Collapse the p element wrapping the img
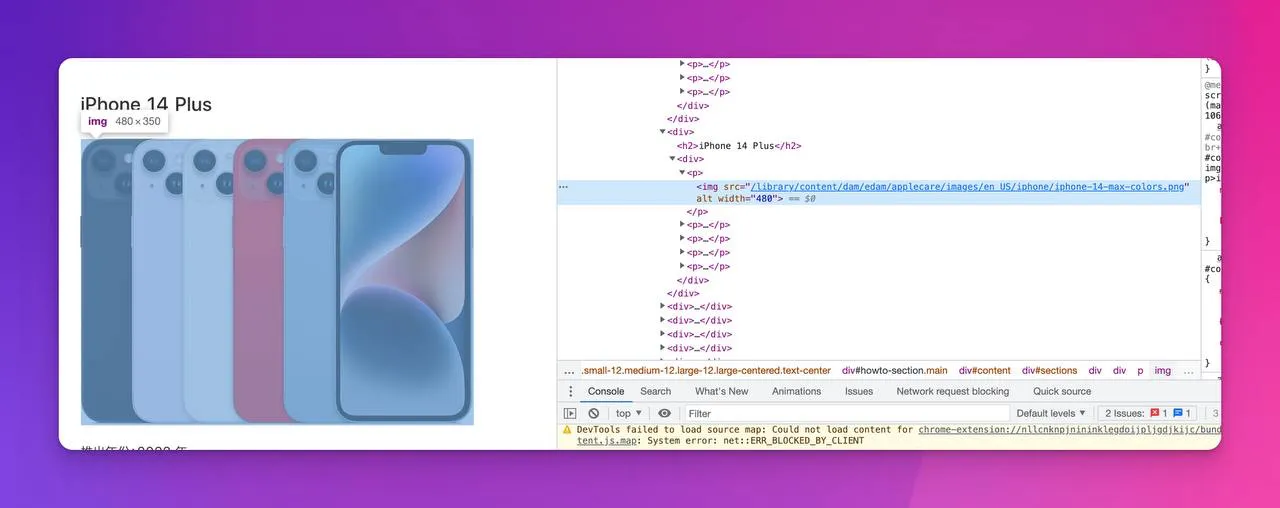 pyautogui.click(x=682, y=173)
